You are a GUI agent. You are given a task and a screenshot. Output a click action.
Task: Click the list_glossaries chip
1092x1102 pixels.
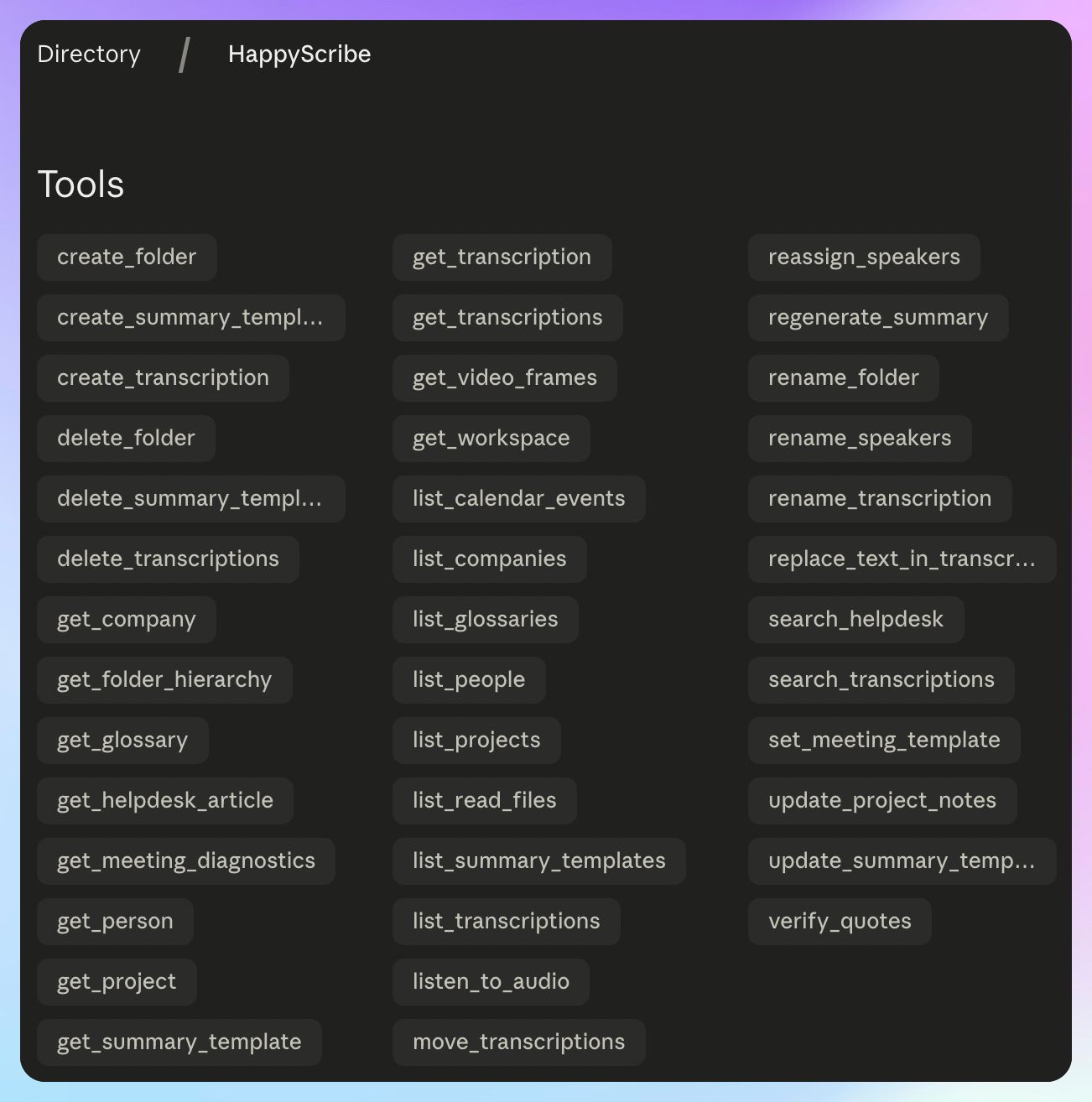[486, 620]
